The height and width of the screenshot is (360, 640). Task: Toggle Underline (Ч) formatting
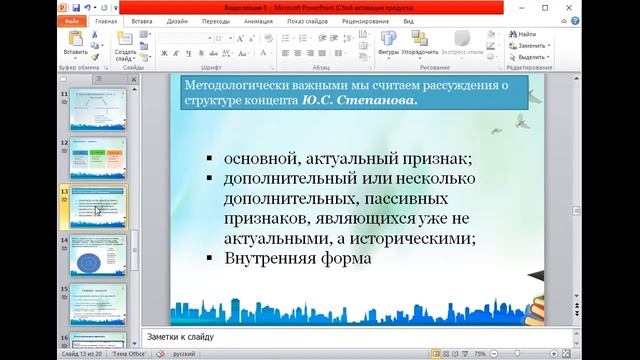coord(189,53)
